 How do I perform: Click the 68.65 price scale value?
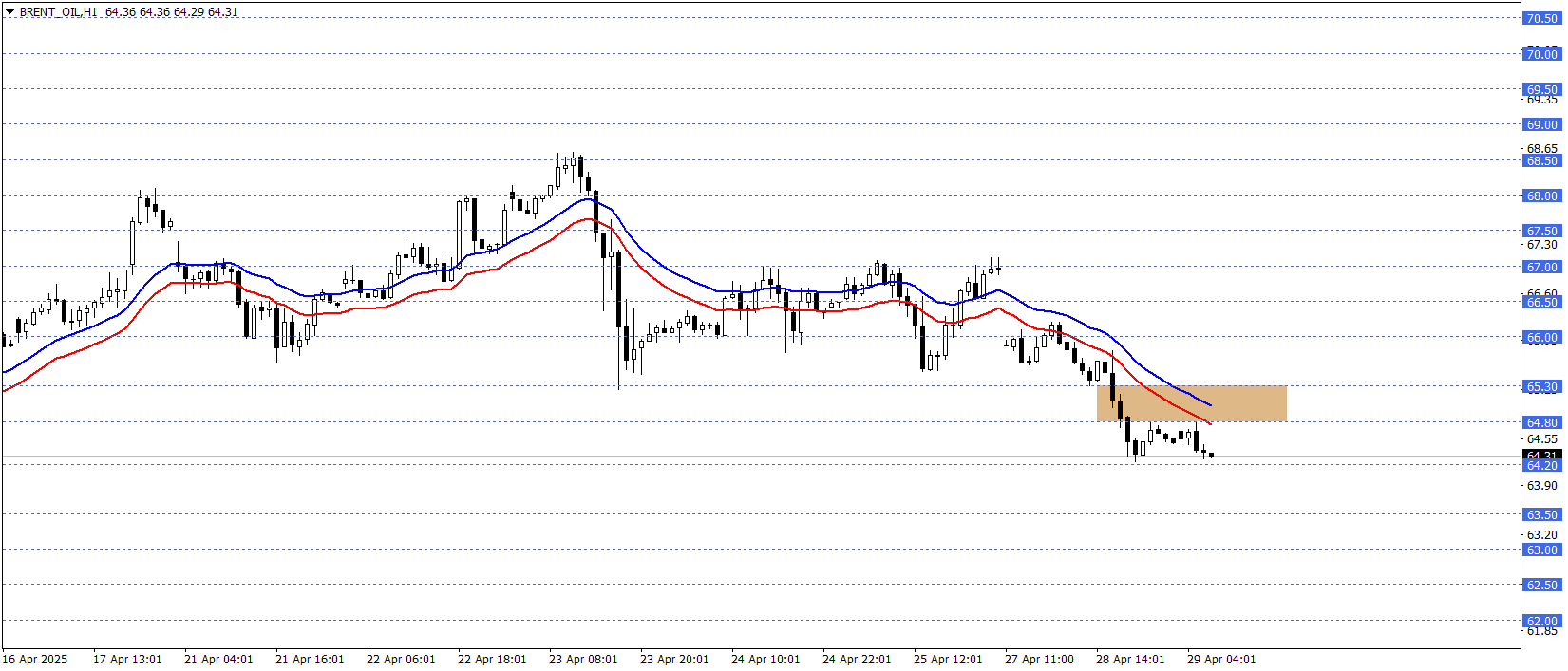tap(1542, 149)
